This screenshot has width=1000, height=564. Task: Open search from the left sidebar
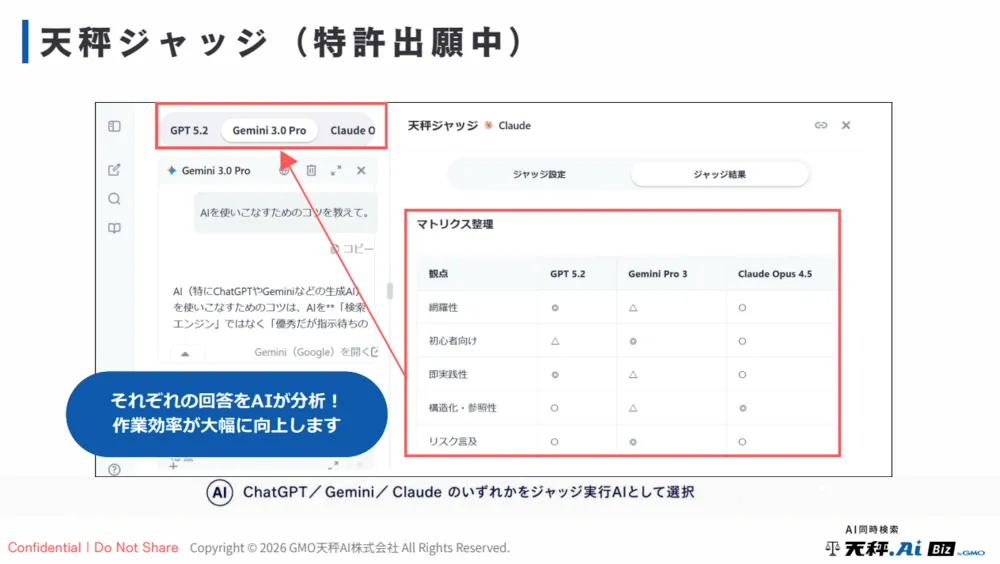point(114,199)
